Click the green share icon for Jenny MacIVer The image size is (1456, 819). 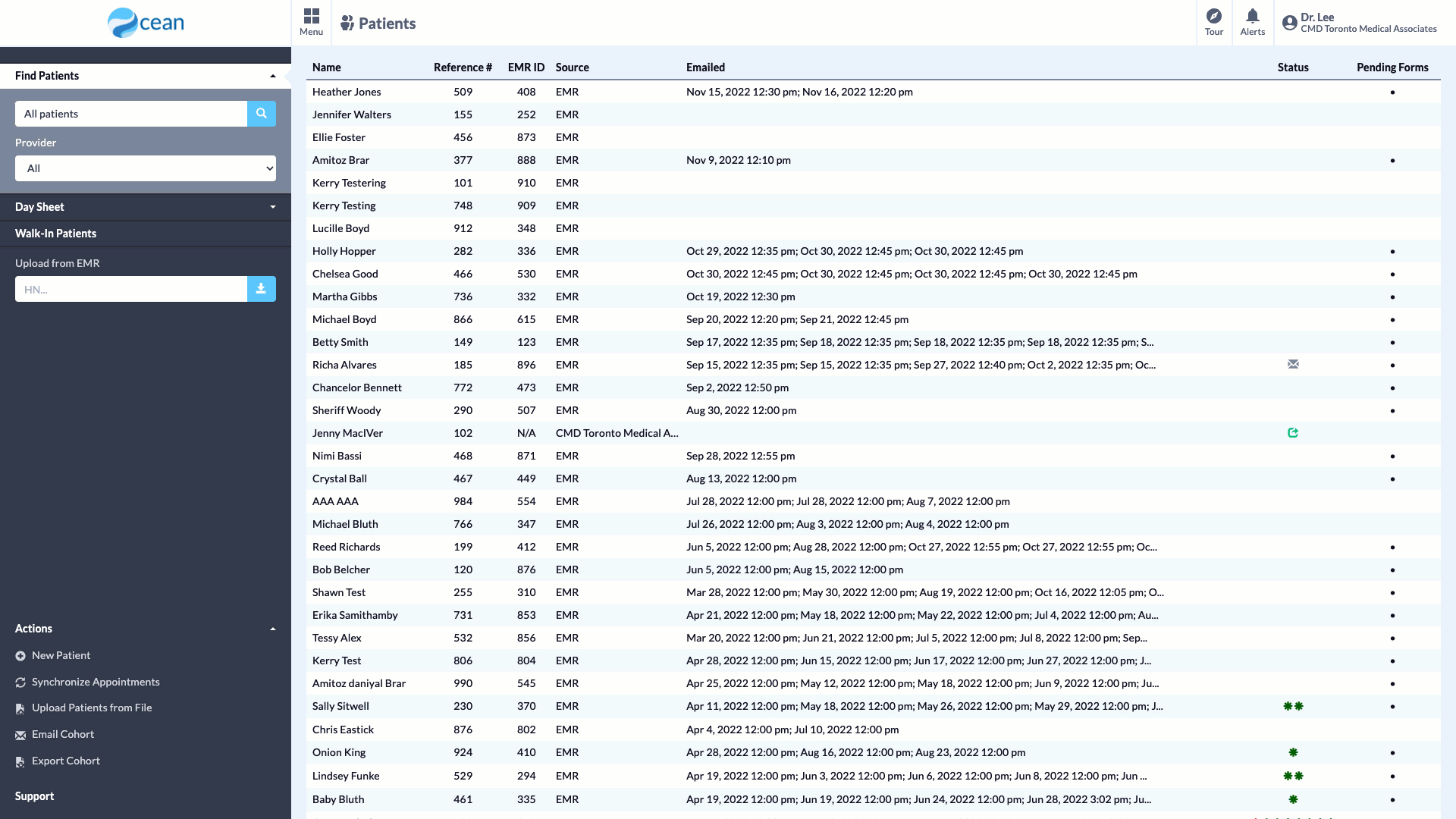coord(1293,433)
